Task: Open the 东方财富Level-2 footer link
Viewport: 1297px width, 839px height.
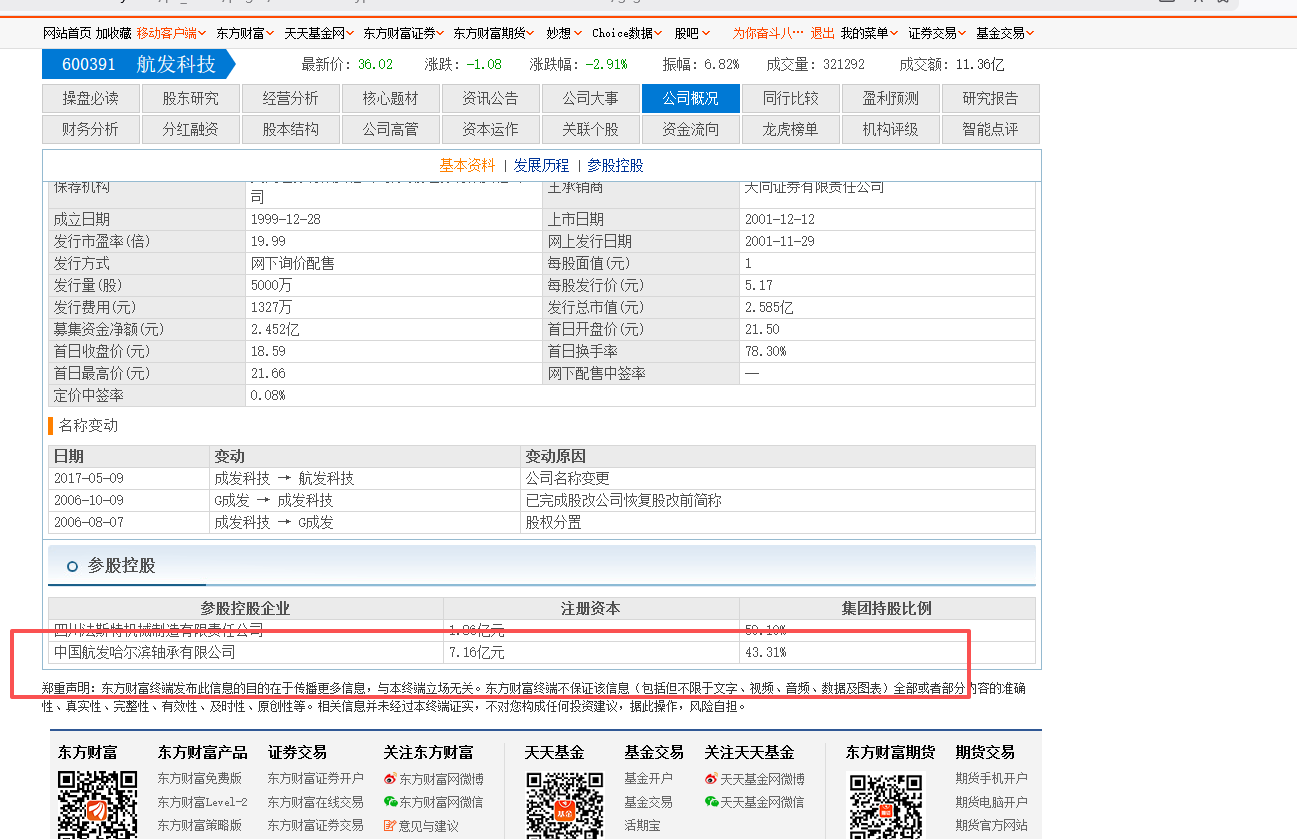Action: (202, 802)
